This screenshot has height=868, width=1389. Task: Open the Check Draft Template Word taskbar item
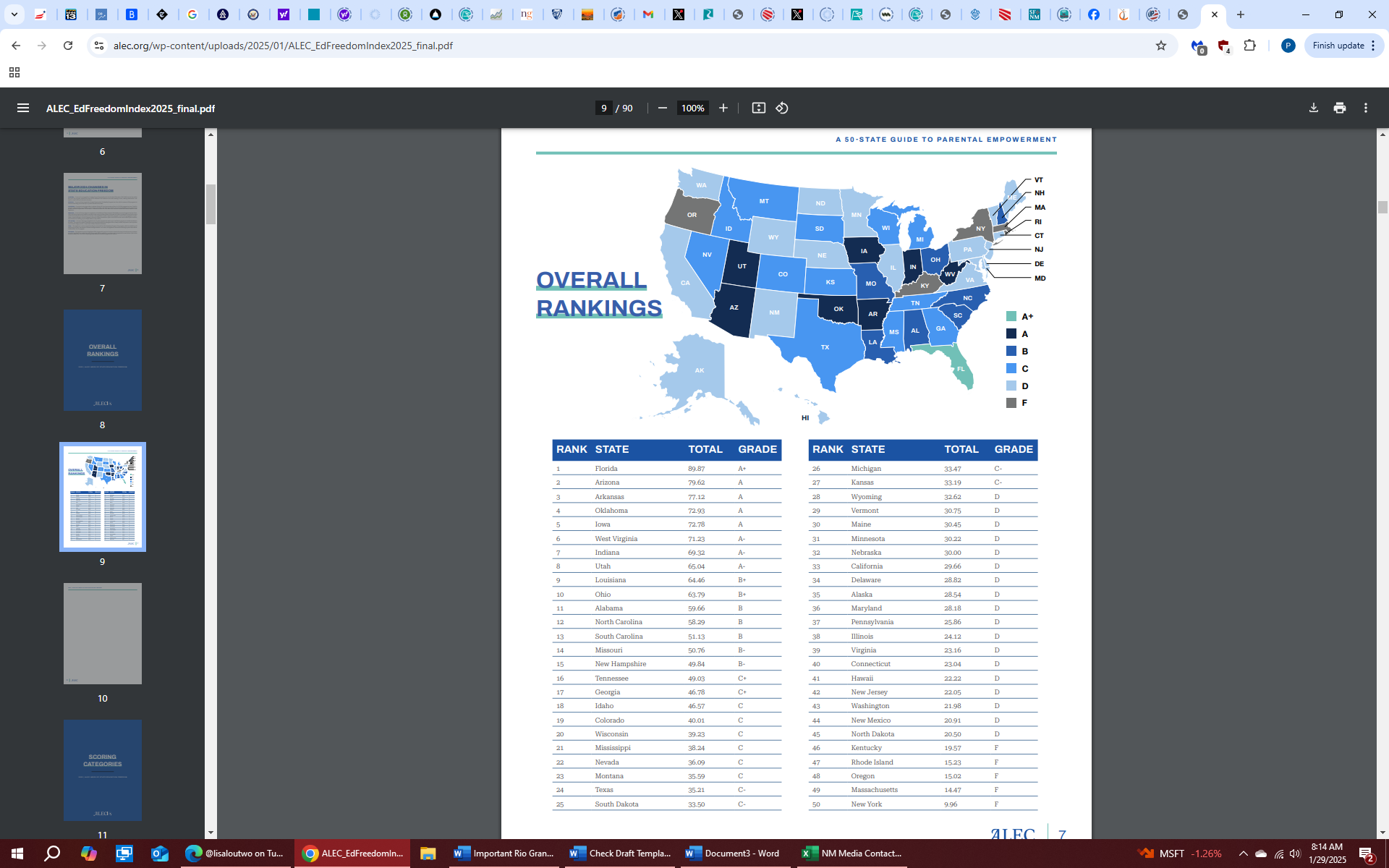(621, 854)
